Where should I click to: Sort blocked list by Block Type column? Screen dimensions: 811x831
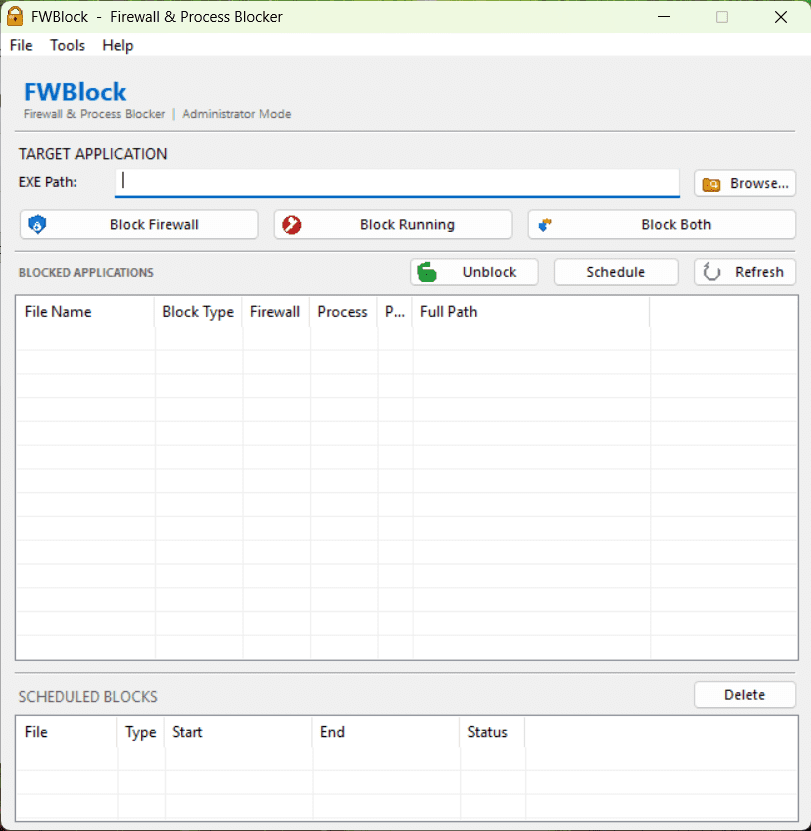(x=198, y=312)
